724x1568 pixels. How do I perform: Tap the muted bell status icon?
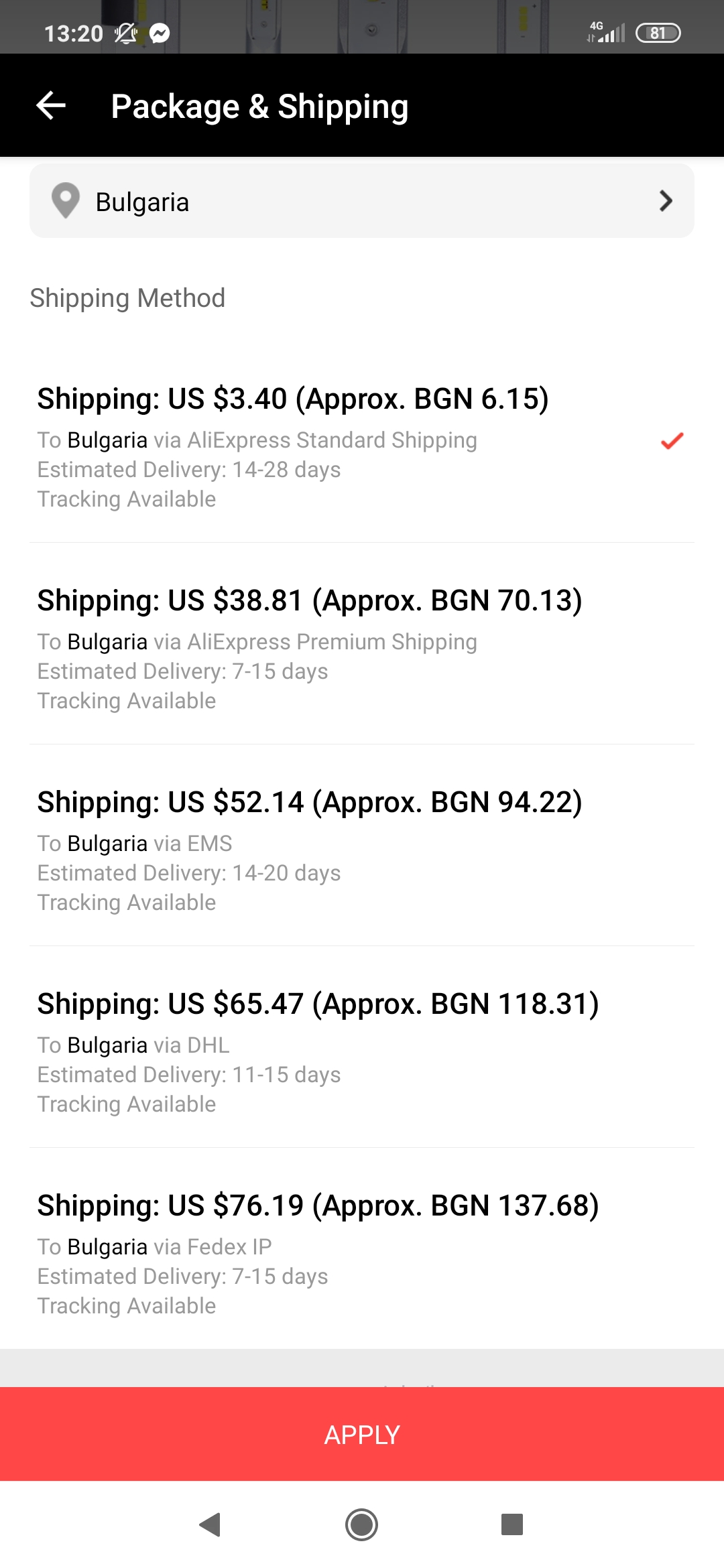pyautogui.click(x=125, y=33)
